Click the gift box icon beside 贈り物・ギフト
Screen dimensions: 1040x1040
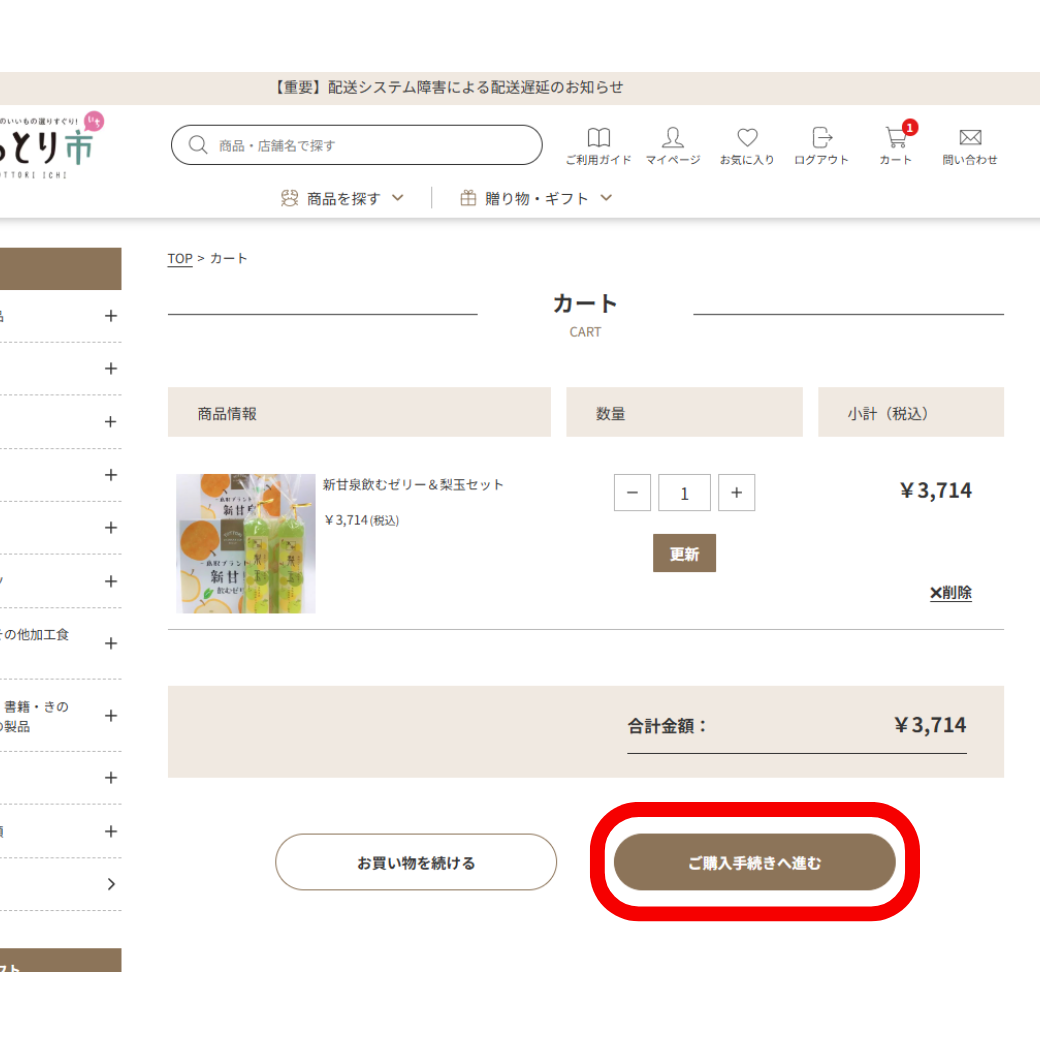click(467, 197)
